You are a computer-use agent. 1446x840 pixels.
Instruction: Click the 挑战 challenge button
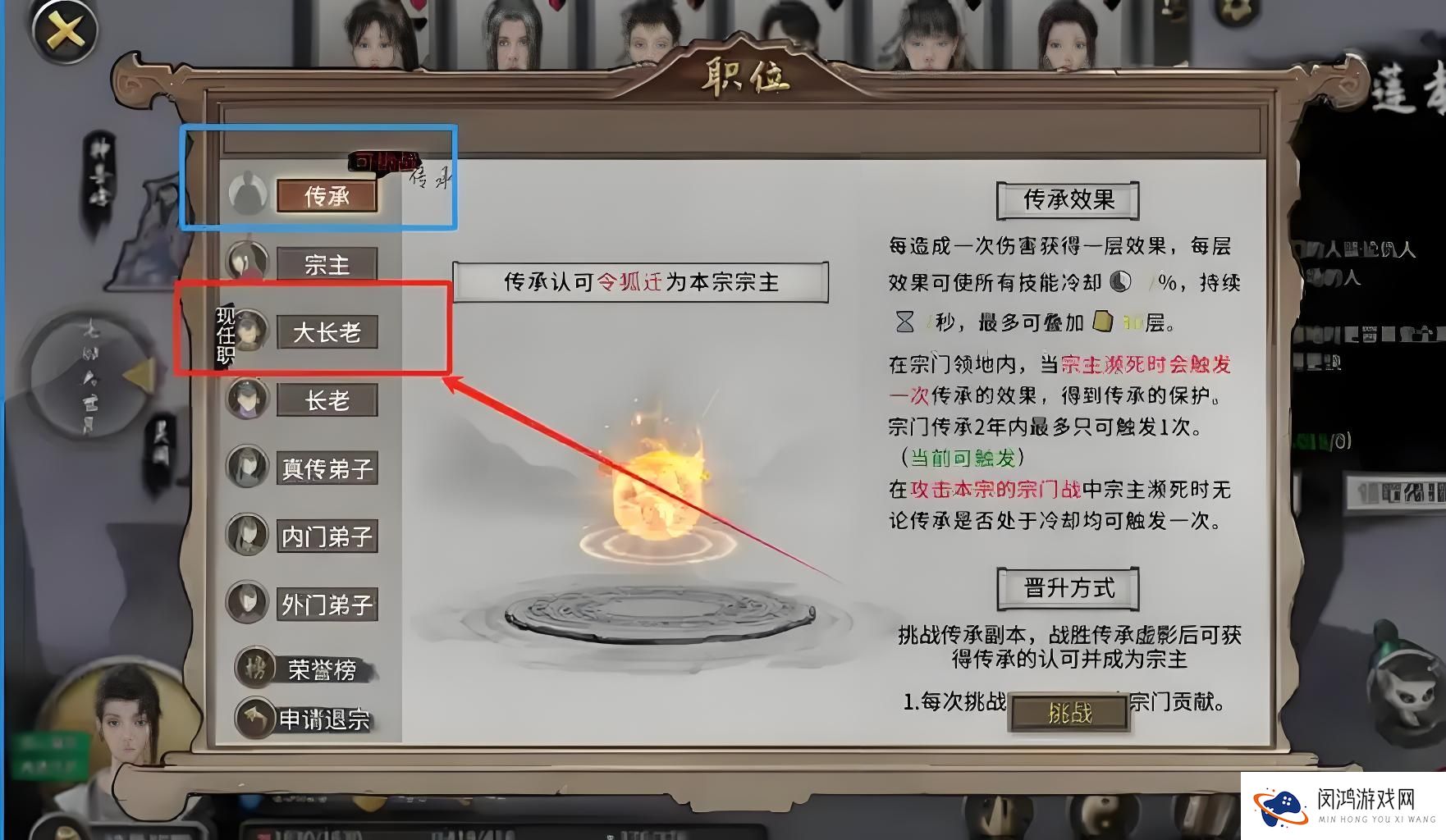point(1069,713)
